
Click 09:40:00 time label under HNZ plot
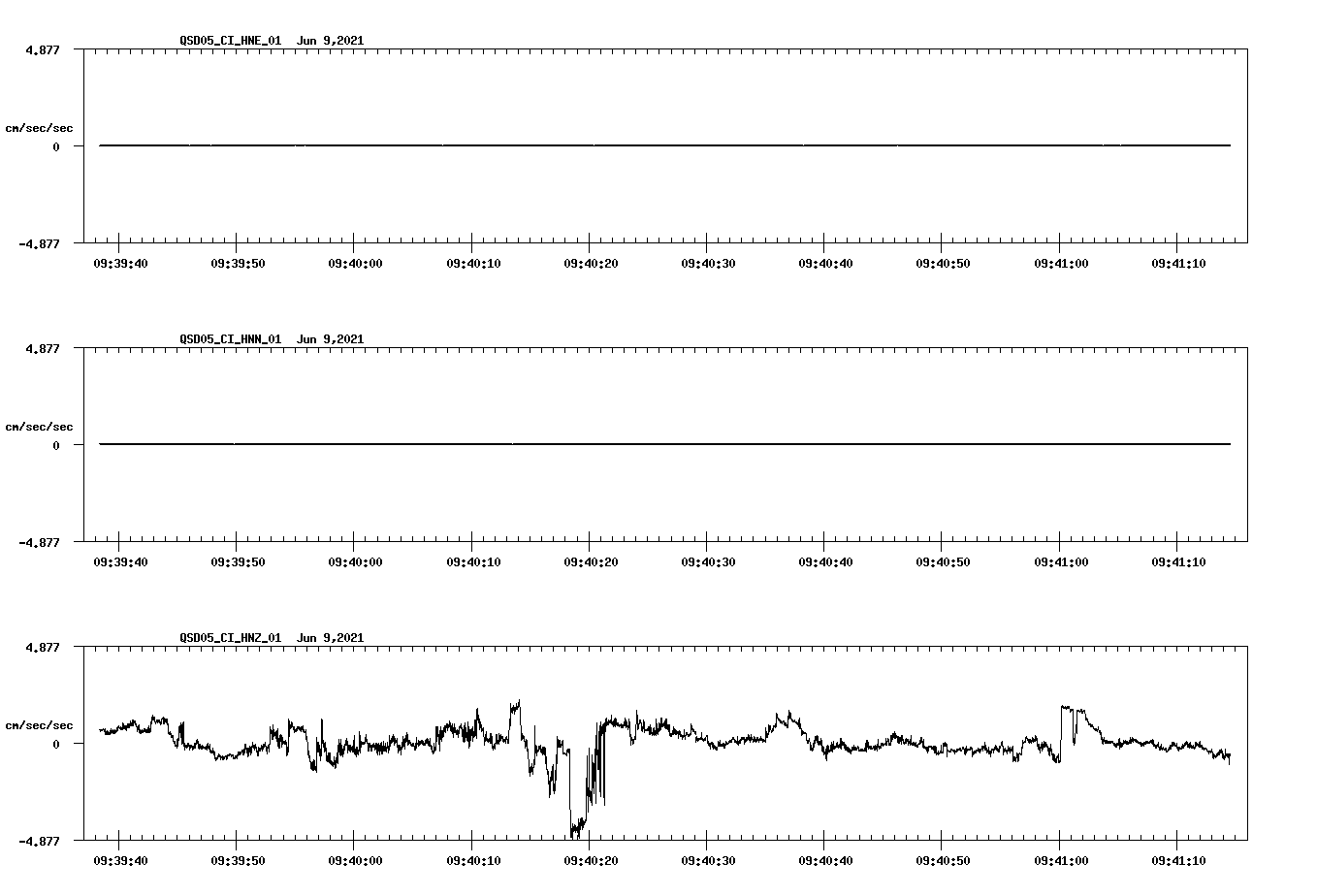(x=355, y=861)
